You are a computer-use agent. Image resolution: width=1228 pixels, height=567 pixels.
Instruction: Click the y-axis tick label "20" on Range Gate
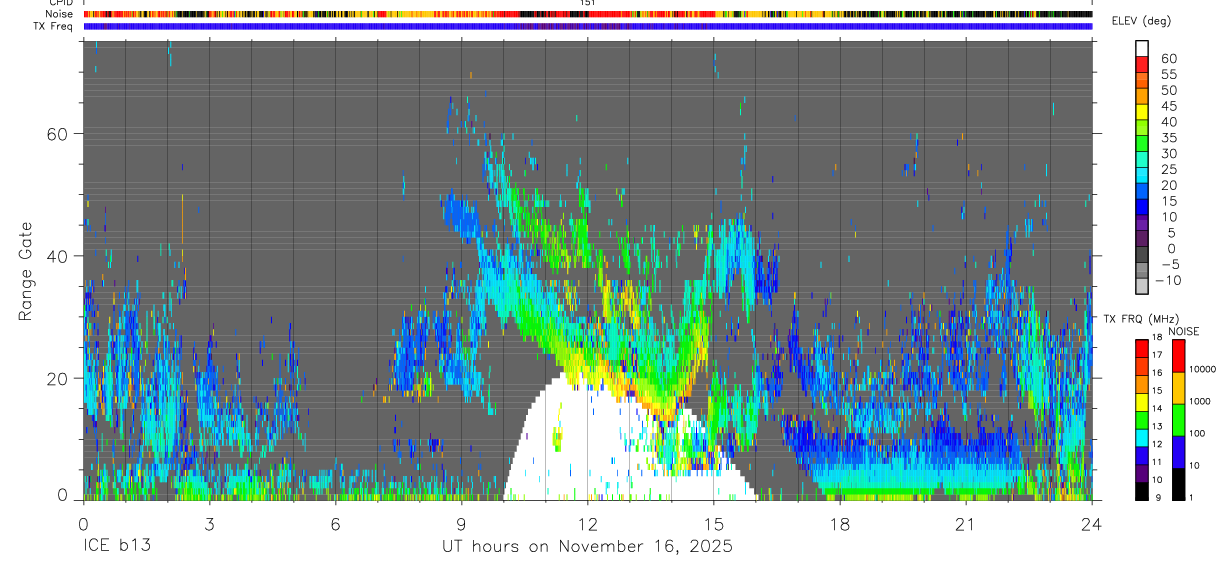point(57,378)
